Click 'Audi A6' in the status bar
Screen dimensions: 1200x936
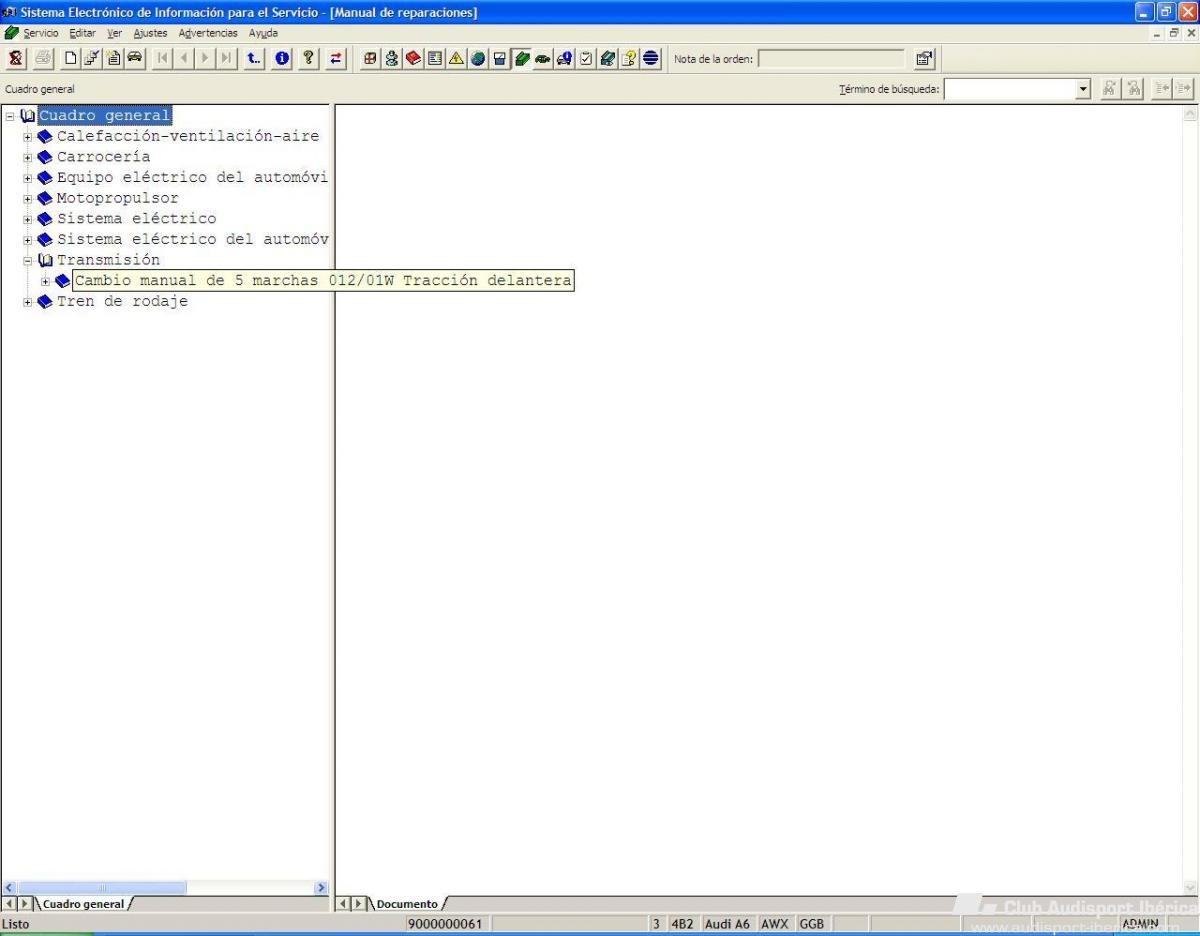[x=728, y=924]
